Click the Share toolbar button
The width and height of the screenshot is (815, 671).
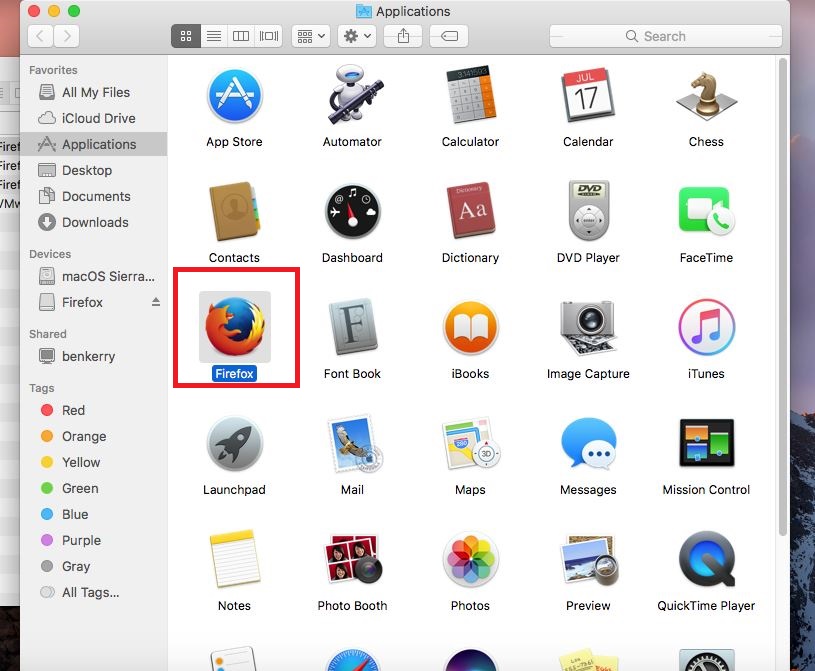[x=403, y=36]
